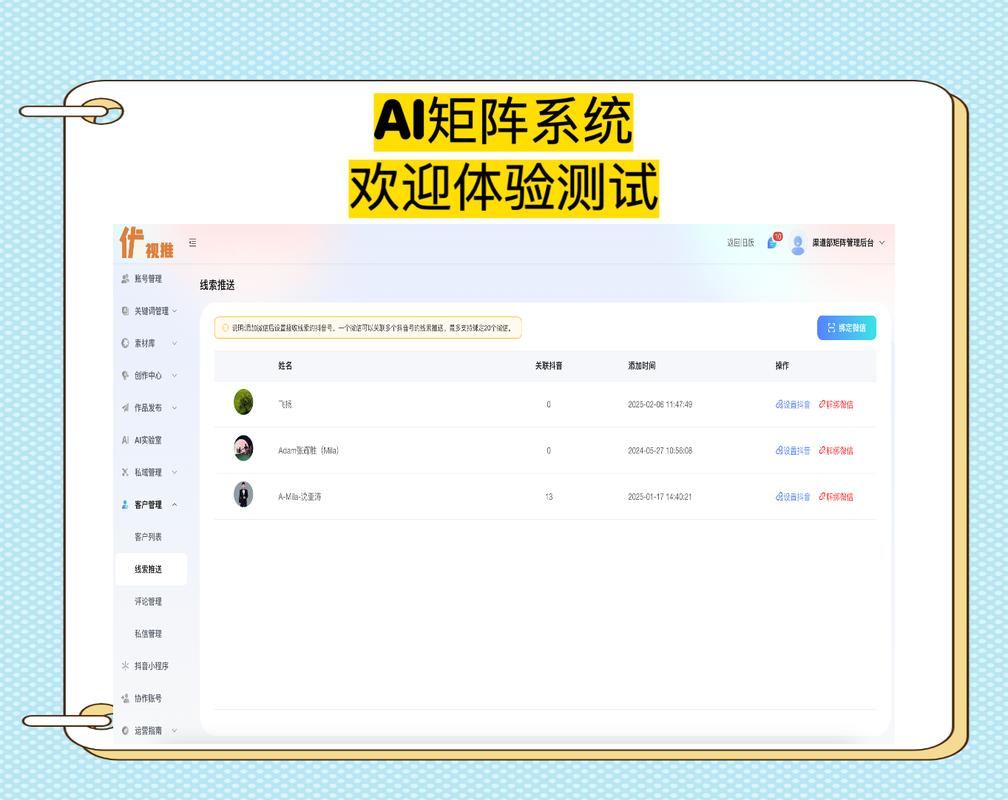Screen dimensions: 1008x800
Task: Click the avatar in the Adam row
Action: (243, 448)
